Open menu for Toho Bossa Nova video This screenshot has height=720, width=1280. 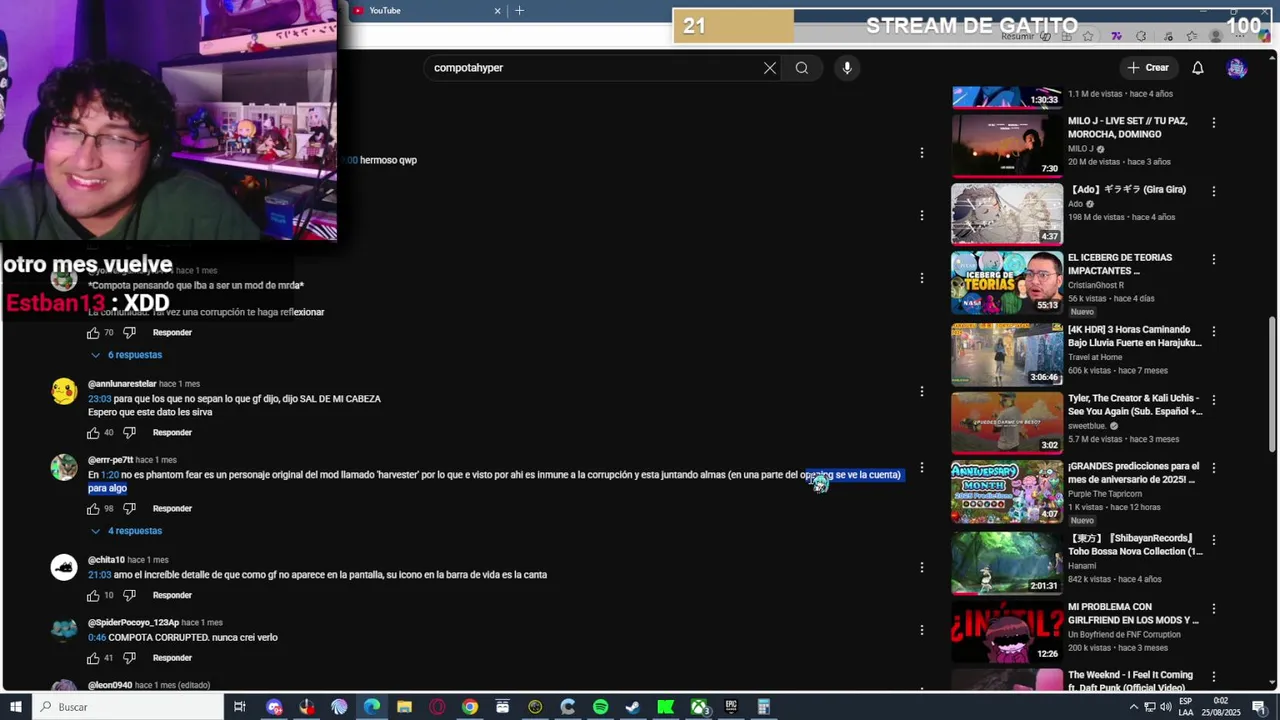[x=1214, y=540]
